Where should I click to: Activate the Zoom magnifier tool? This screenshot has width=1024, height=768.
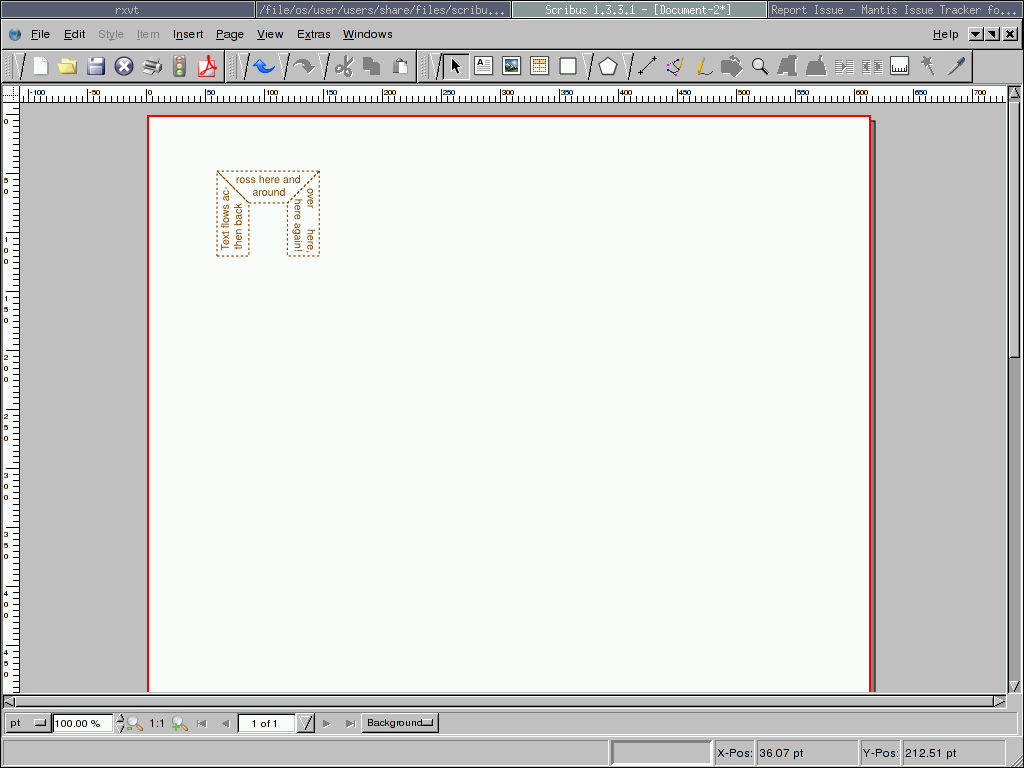point(760,67)
